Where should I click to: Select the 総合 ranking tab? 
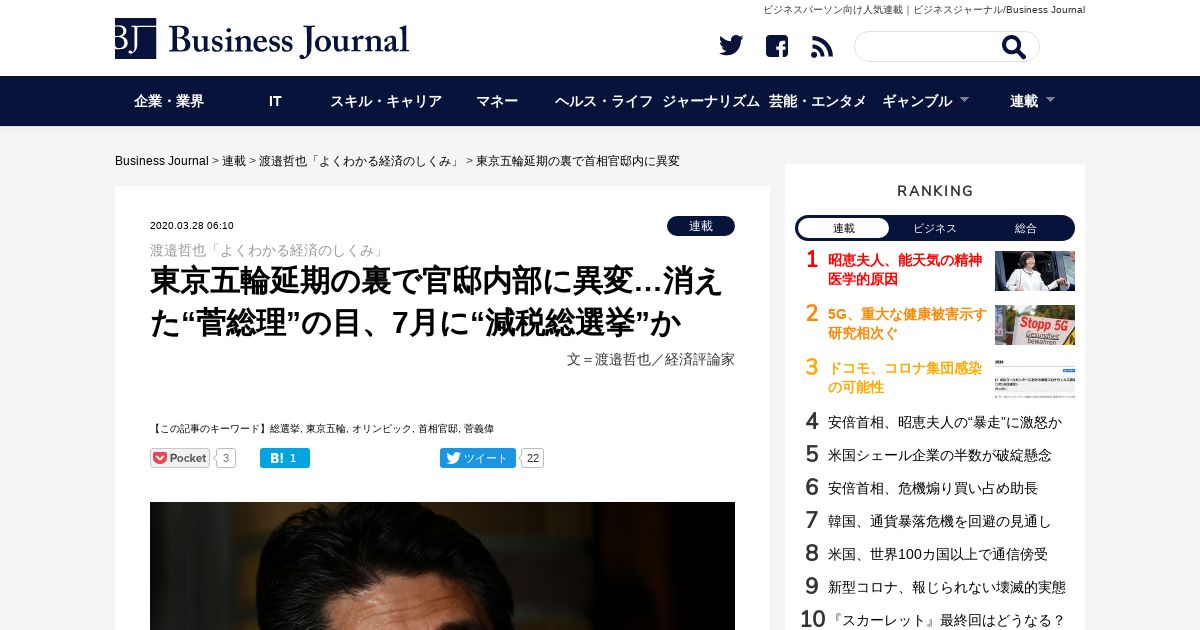(1026, 228)
